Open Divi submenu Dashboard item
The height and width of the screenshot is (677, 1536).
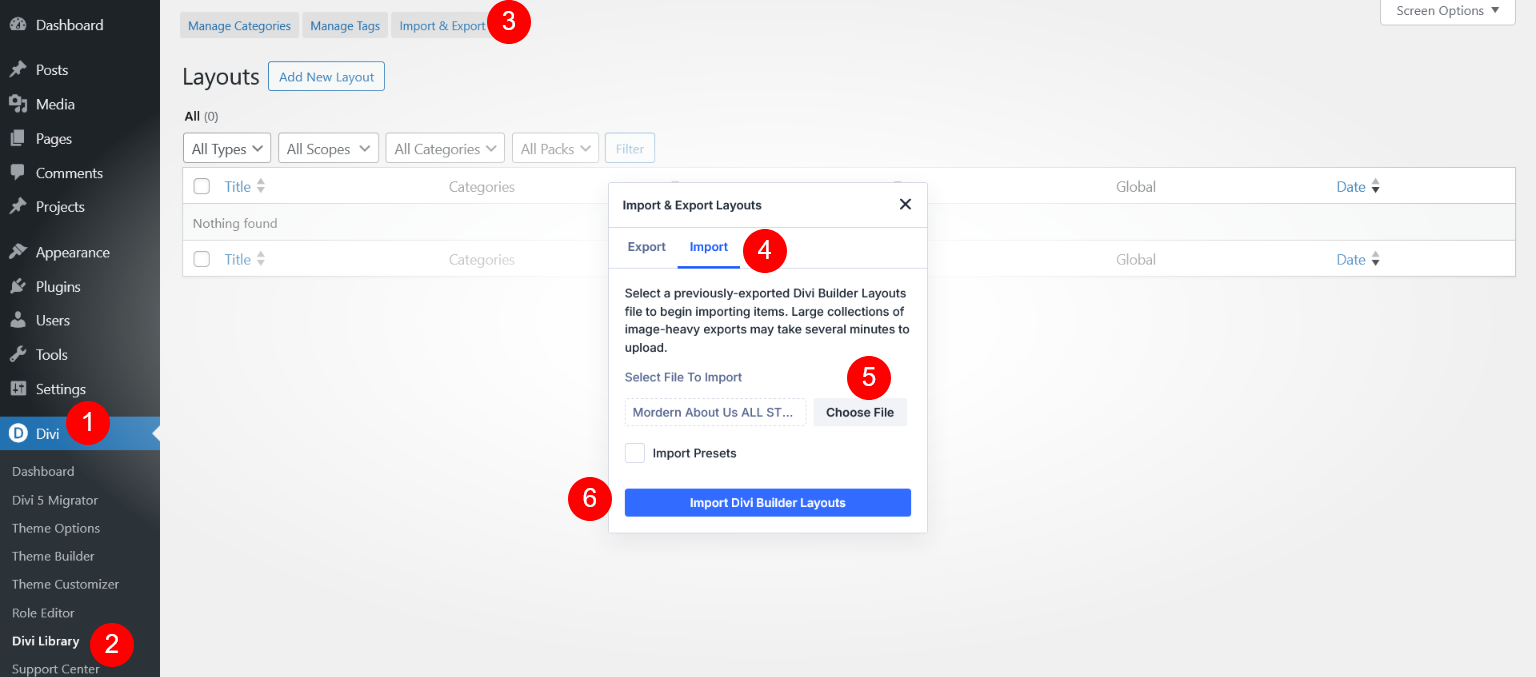point(43,471)
